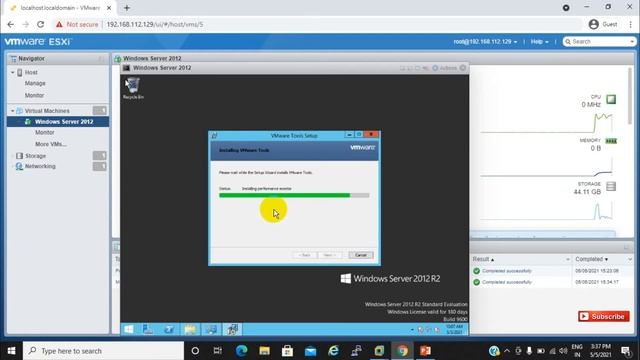Screen dimensions: 640x360
Task: Click the Storage usage disk icon
Action: coord(611,187)
